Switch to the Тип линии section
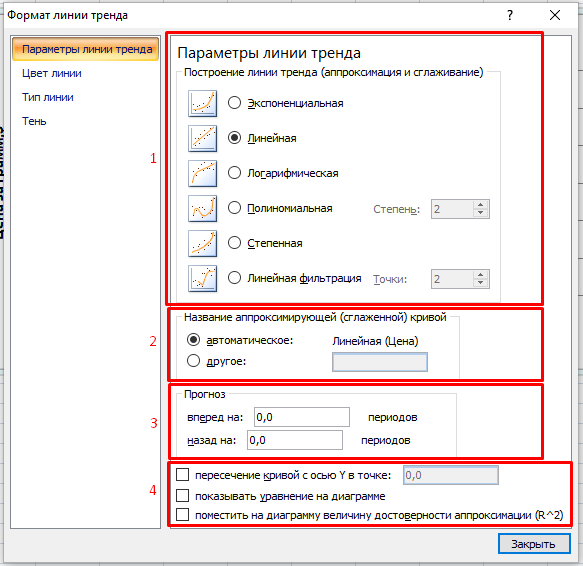 click(48, 97)
